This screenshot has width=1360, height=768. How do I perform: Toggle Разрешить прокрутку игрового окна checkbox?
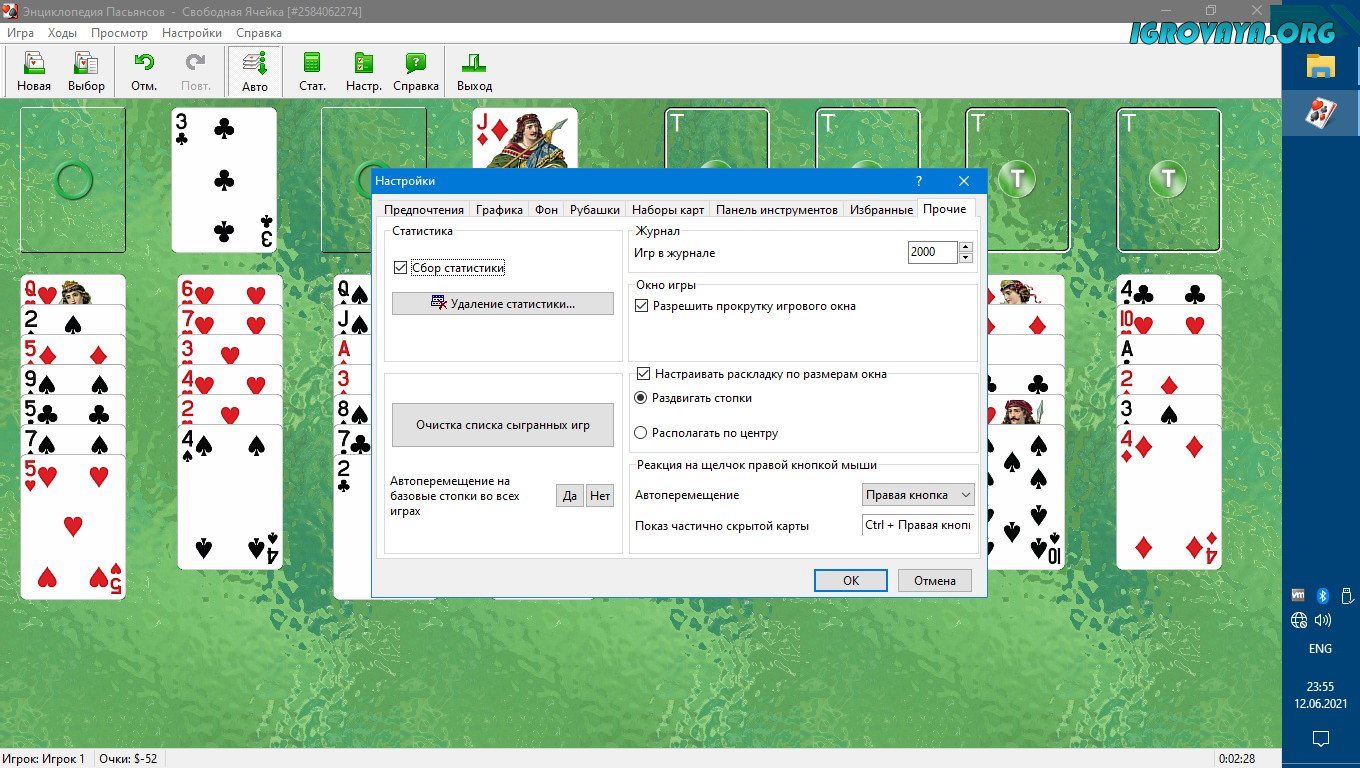642,306
